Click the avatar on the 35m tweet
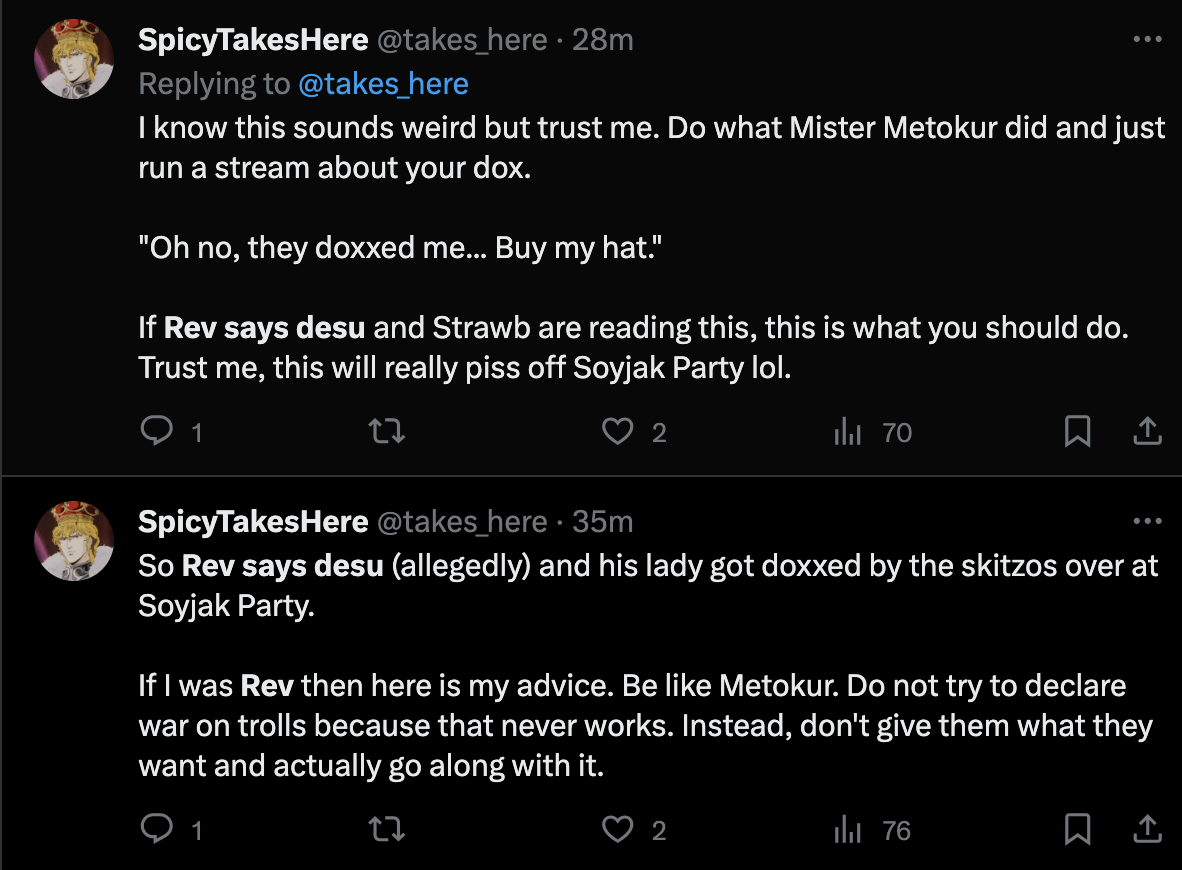The height and width of the screenshot is (870, 1182). coord(75,540)
